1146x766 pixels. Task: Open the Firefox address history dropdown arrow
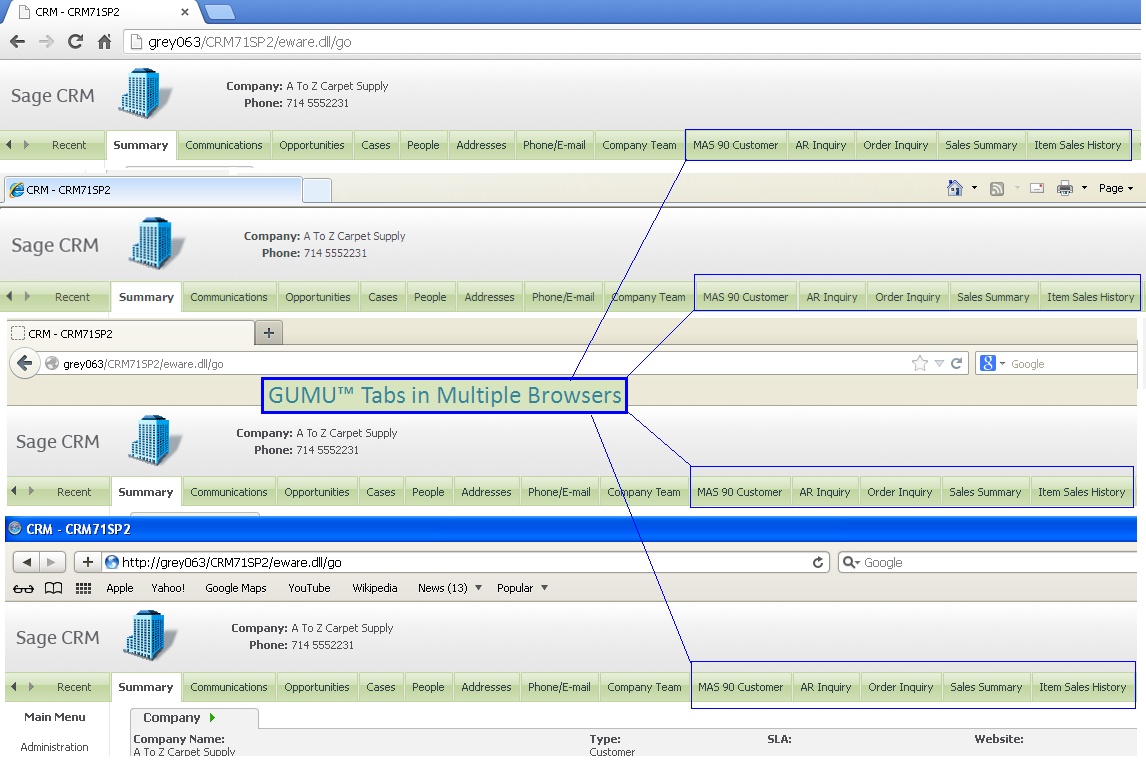(x=939, y=363)
